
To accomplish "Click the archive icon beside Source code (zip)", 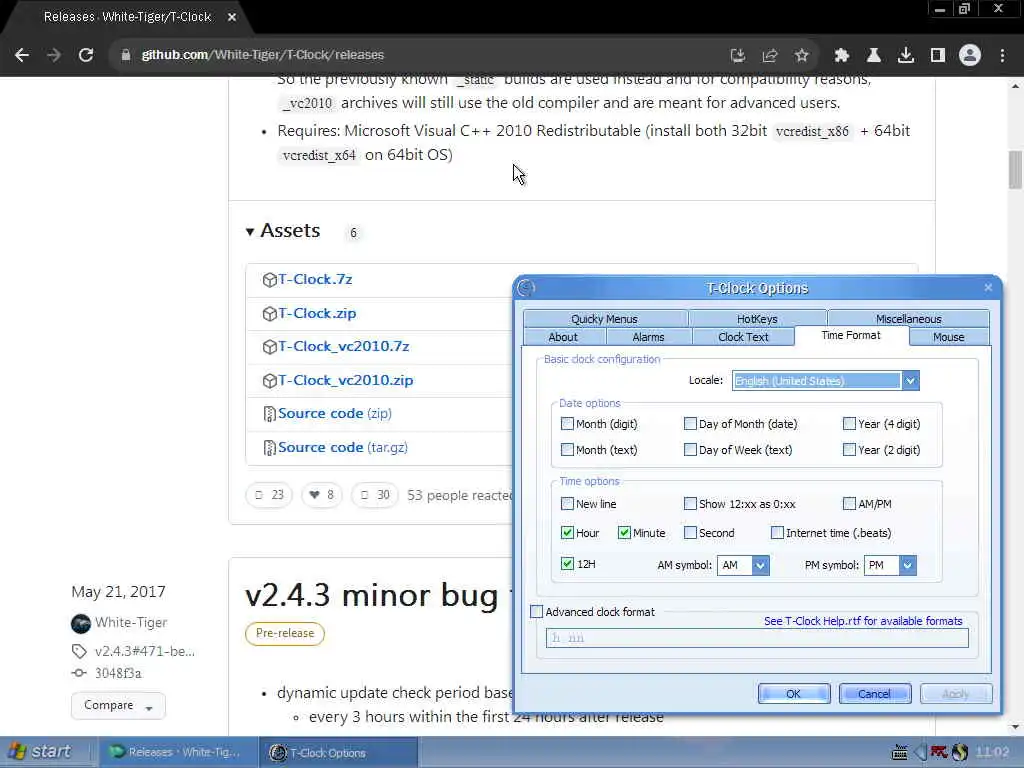I will pos(269,414).
